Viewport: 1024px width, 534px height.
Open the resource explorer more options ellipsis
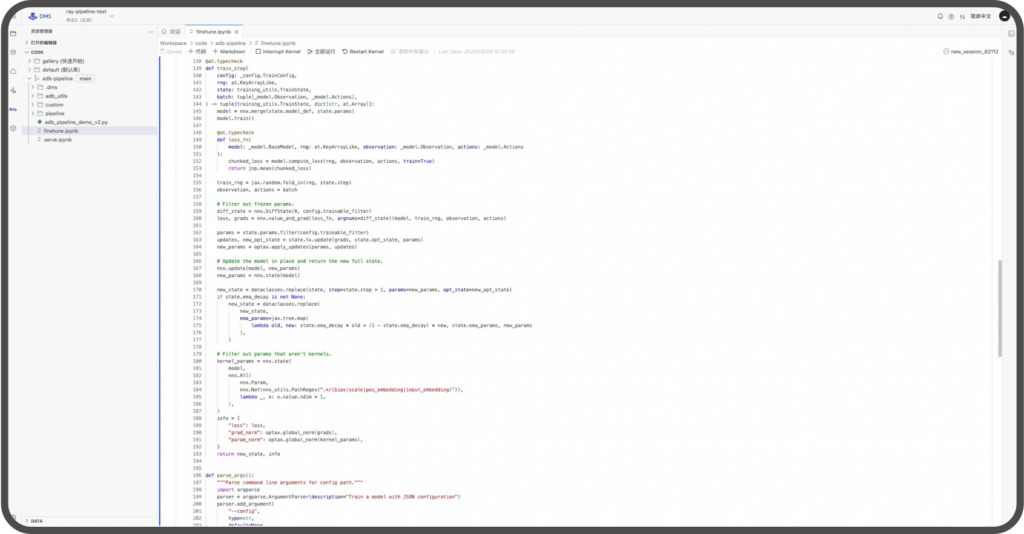tap(151, 31)
